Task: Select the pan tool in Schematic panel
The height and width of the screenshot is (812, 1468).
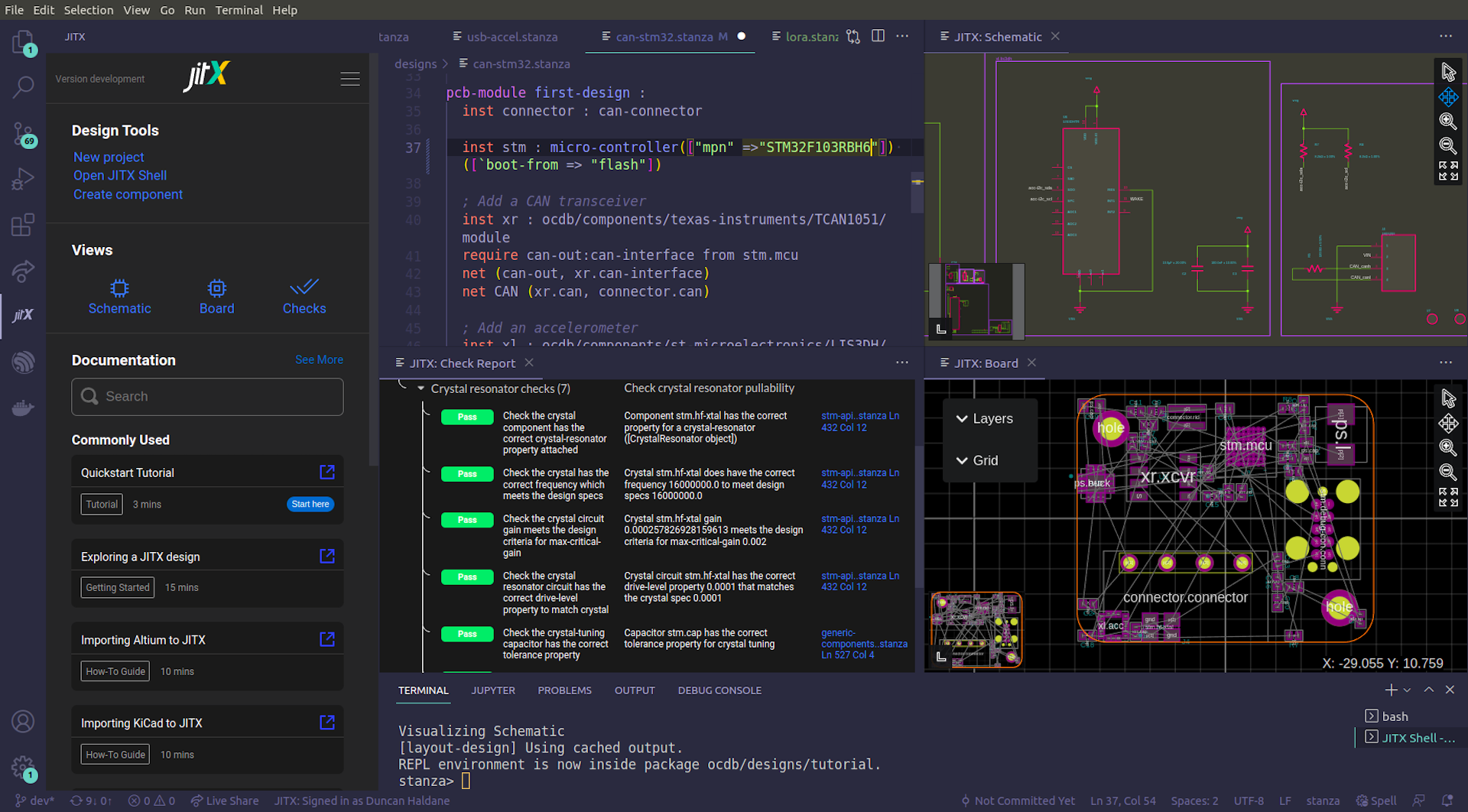Action: click(x=1448, y=97)
